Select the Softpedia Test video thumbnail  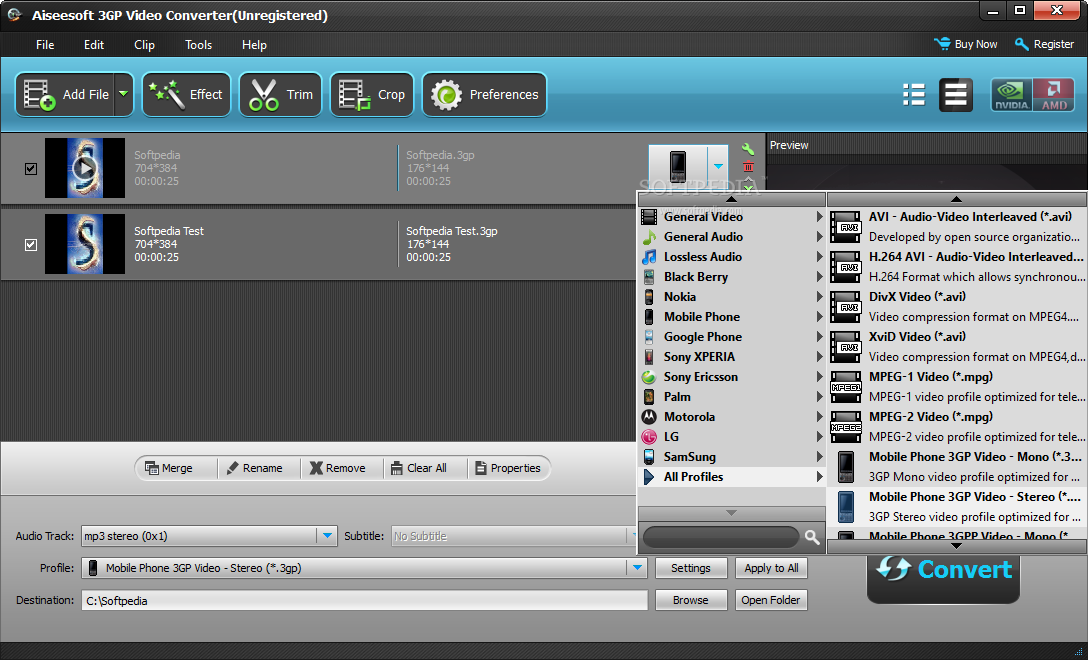click(85, 244)
